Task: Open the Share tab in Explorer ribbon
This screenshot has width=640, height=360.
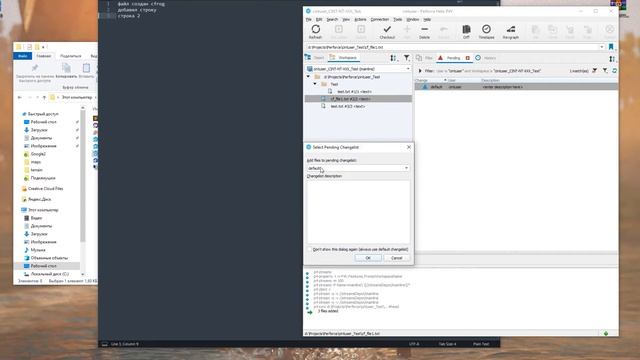Action: pos(71,56)
